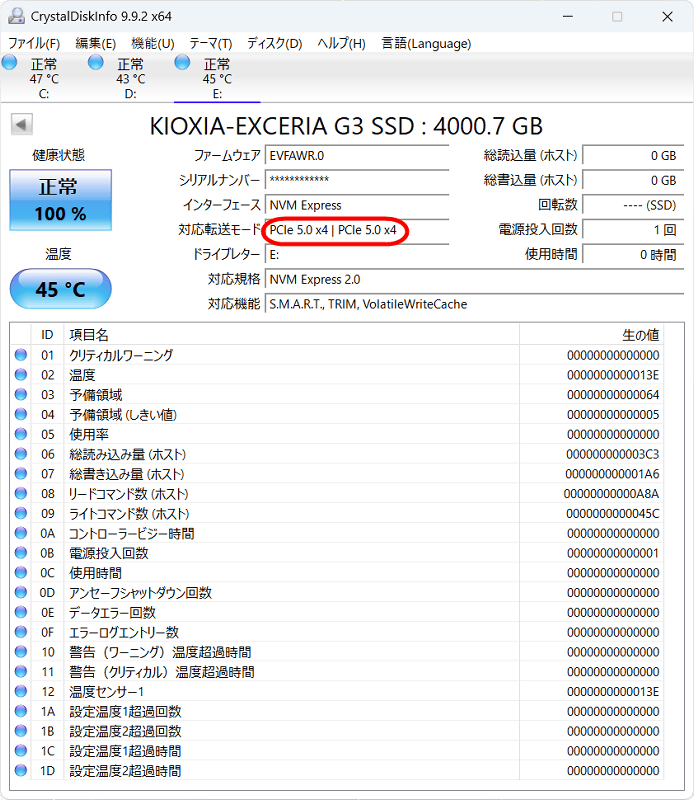Image resolution: width=694 pixels, height=800 pixels.
Task: Select raw value 00000000000A8A
Action: pyautogui.click(x=611, y=494)
